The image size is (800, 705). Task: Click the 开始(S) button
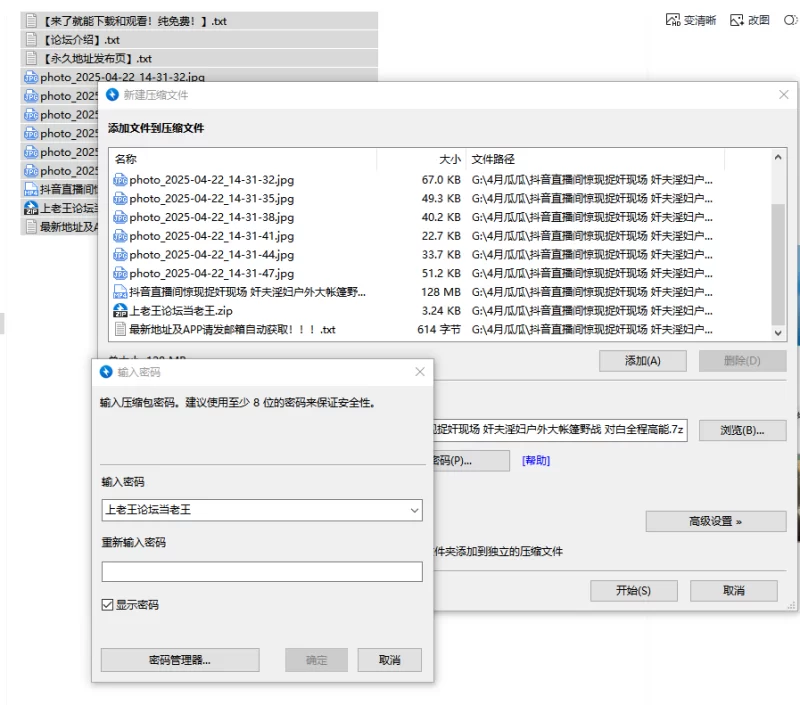pos(634,591)
